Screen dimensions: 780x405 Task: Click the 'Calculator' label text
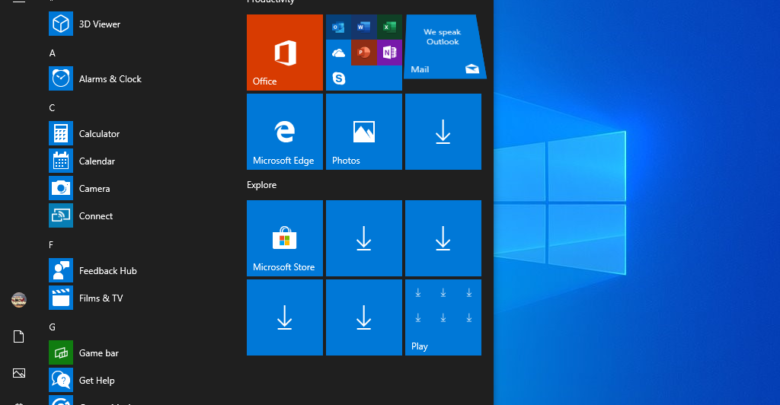coord(99,134)
